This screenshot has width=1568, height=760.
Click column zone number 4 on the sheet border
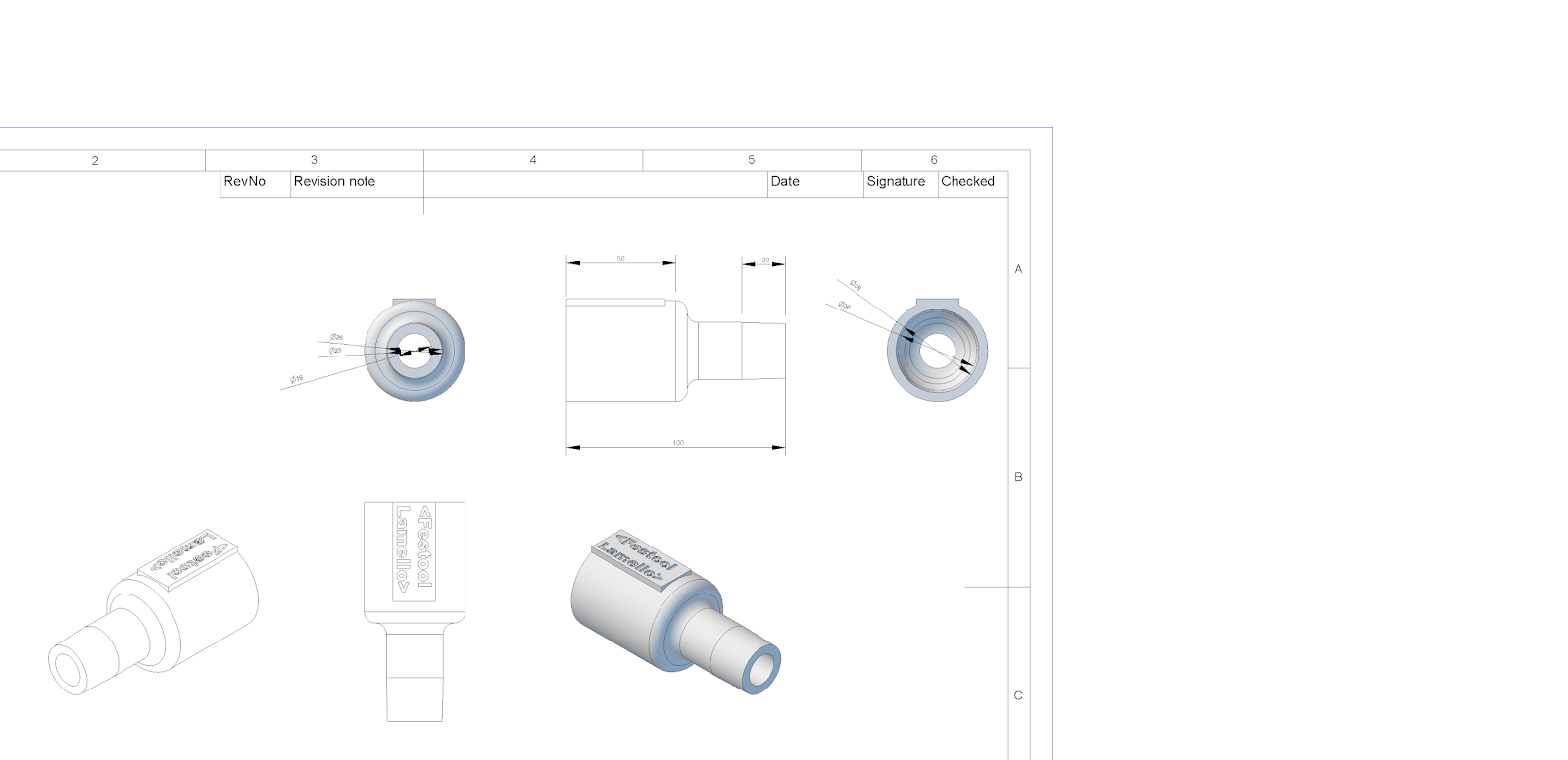coord(533,160)
